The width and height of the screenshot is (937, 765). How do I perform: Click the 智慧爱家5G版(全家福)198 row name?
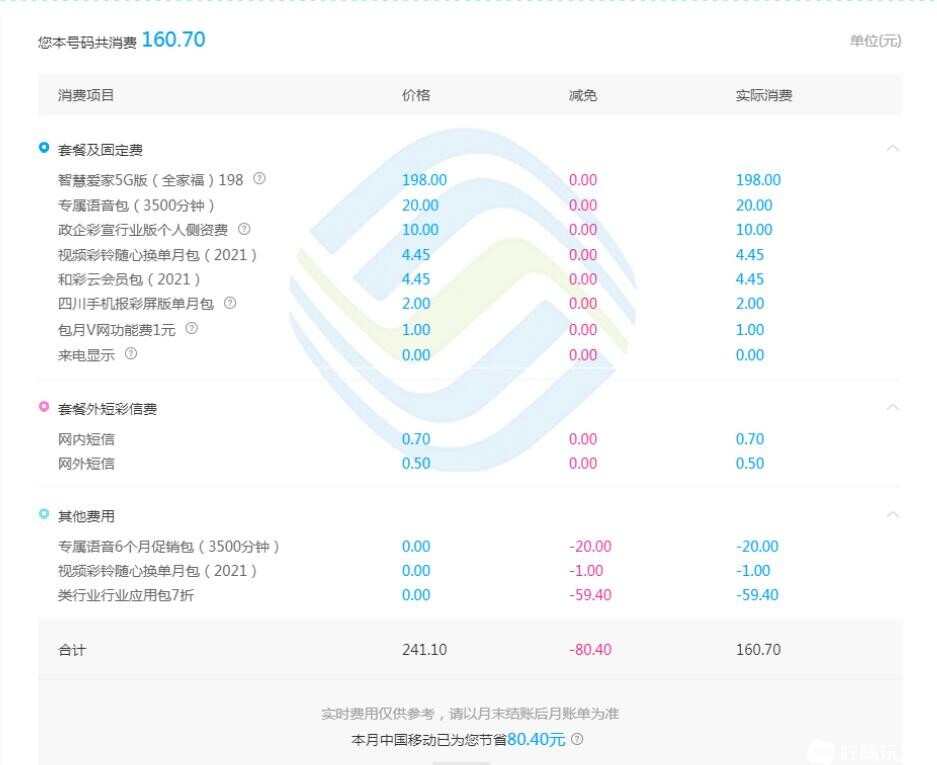click(151, 180)
